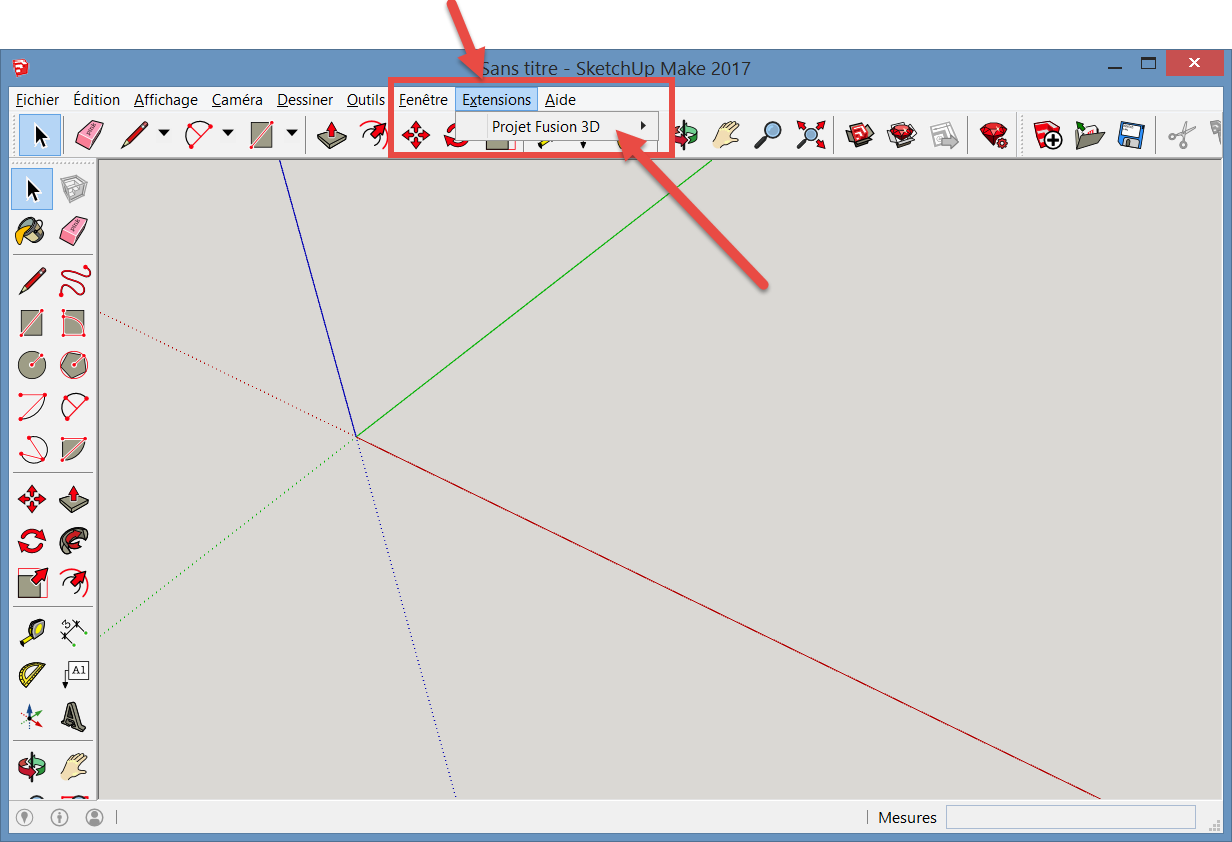Activate the Follow Me tool

(x=74, y=541)
